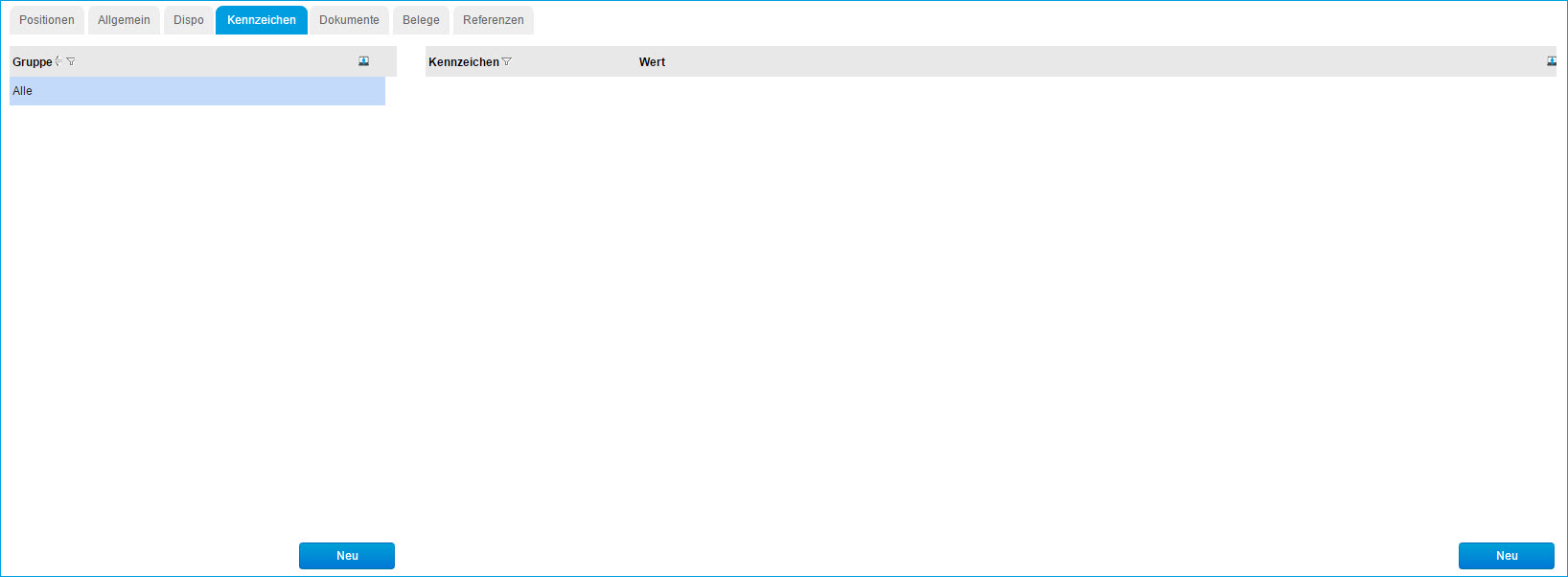1568x577 pixels.
Task: Select the Kennzeichen tab
Action: [x=262, y=20]
